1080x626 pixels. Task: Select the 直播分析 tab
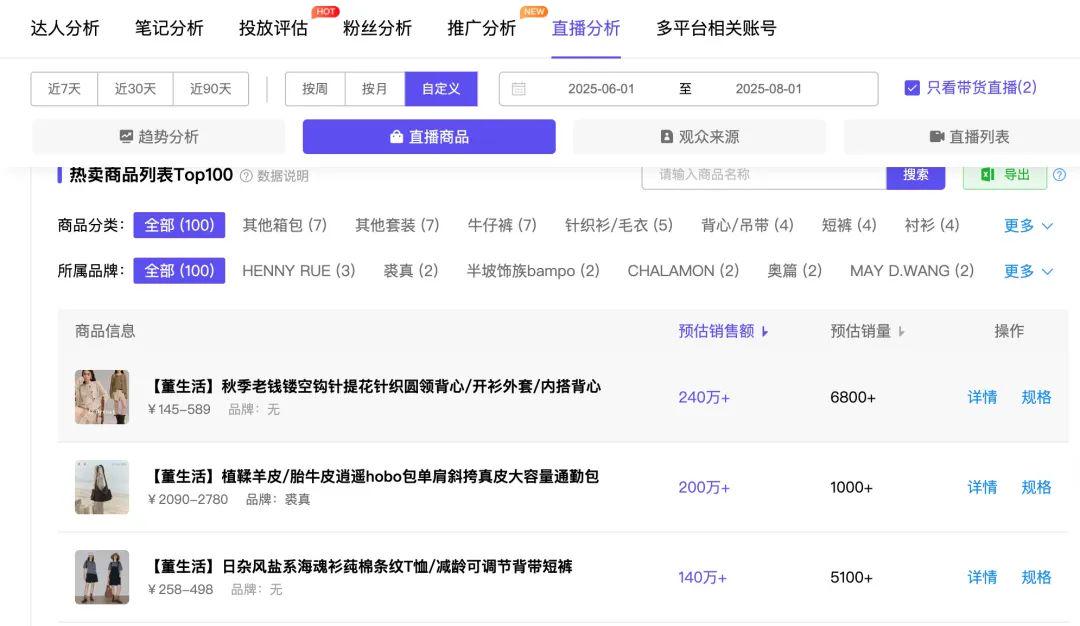586,28
